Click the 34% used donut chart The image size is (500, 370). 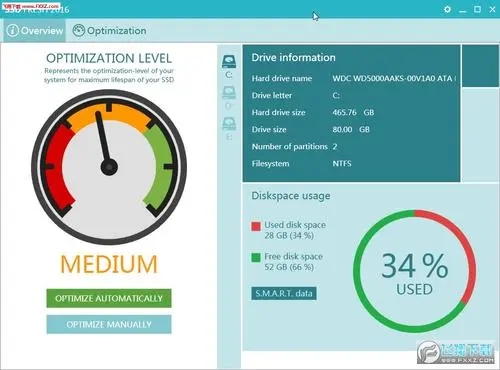pos(414,271)
